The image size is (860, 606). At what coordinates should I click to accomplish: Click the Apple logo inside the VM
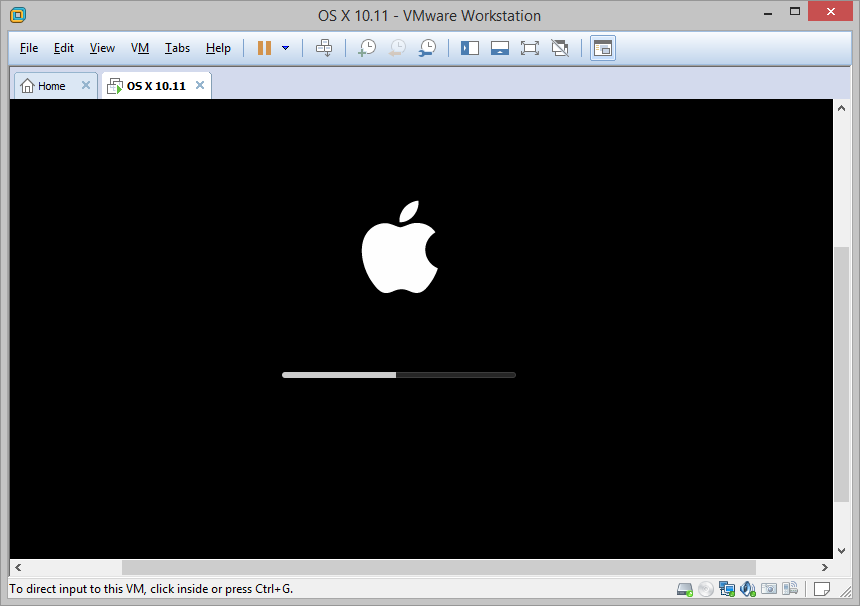pyautogui.click(x=400, y=247)
